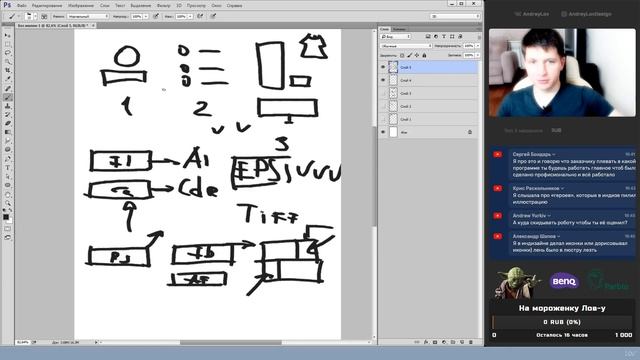Click the background color swatch
Image resolution: width=640 pixels, height=360 pixels.
(x=9, y=220)
